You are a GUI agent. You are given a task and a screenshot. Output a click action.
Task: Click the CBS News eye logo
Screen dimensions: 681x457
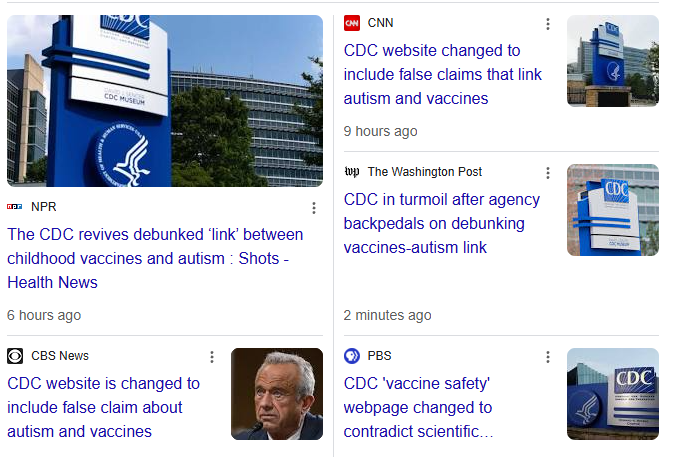[x=15, y=356]
